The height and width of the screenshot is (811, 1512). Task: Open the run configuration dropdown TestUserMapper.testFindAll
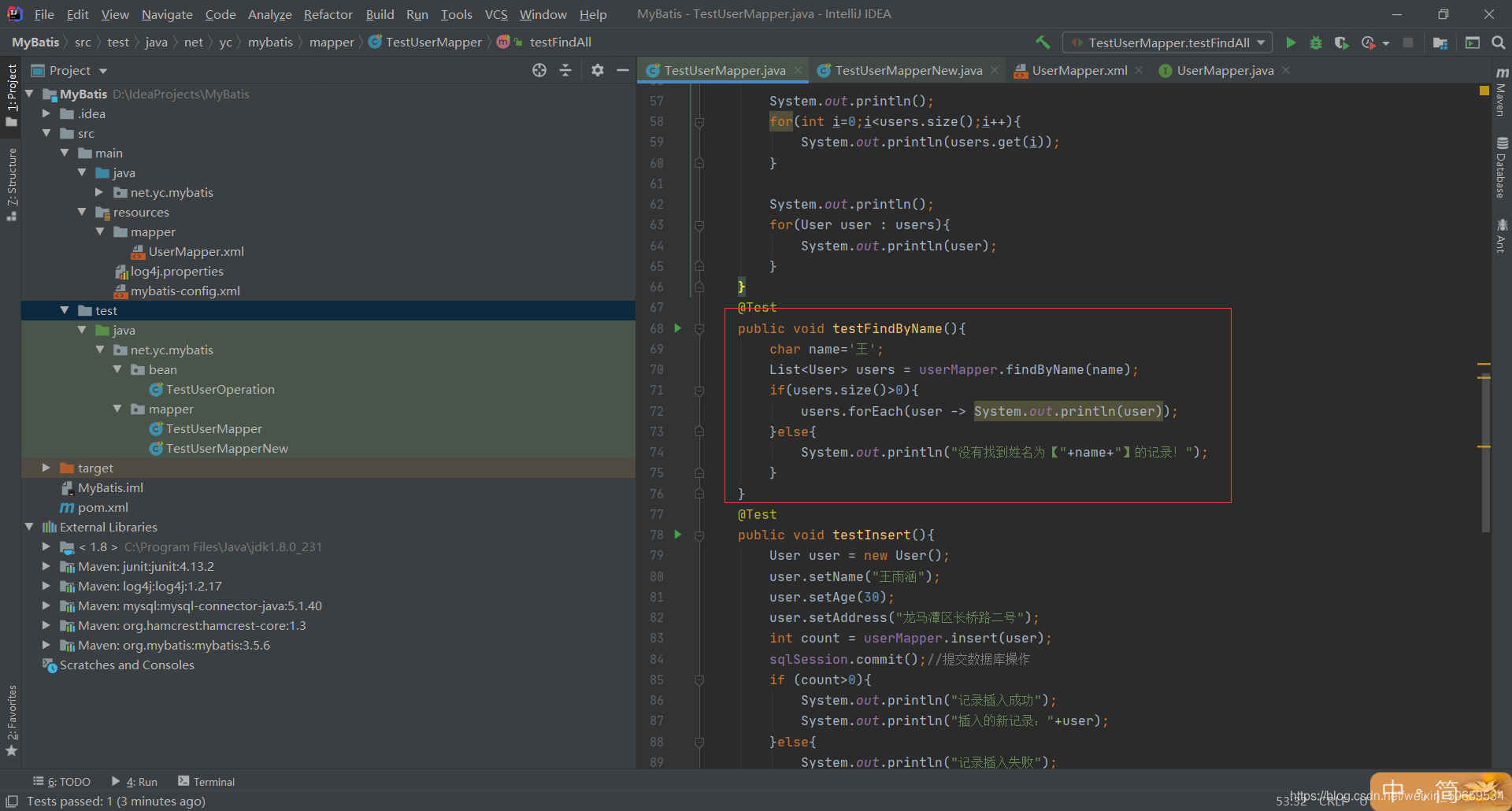click(1167, 43)
